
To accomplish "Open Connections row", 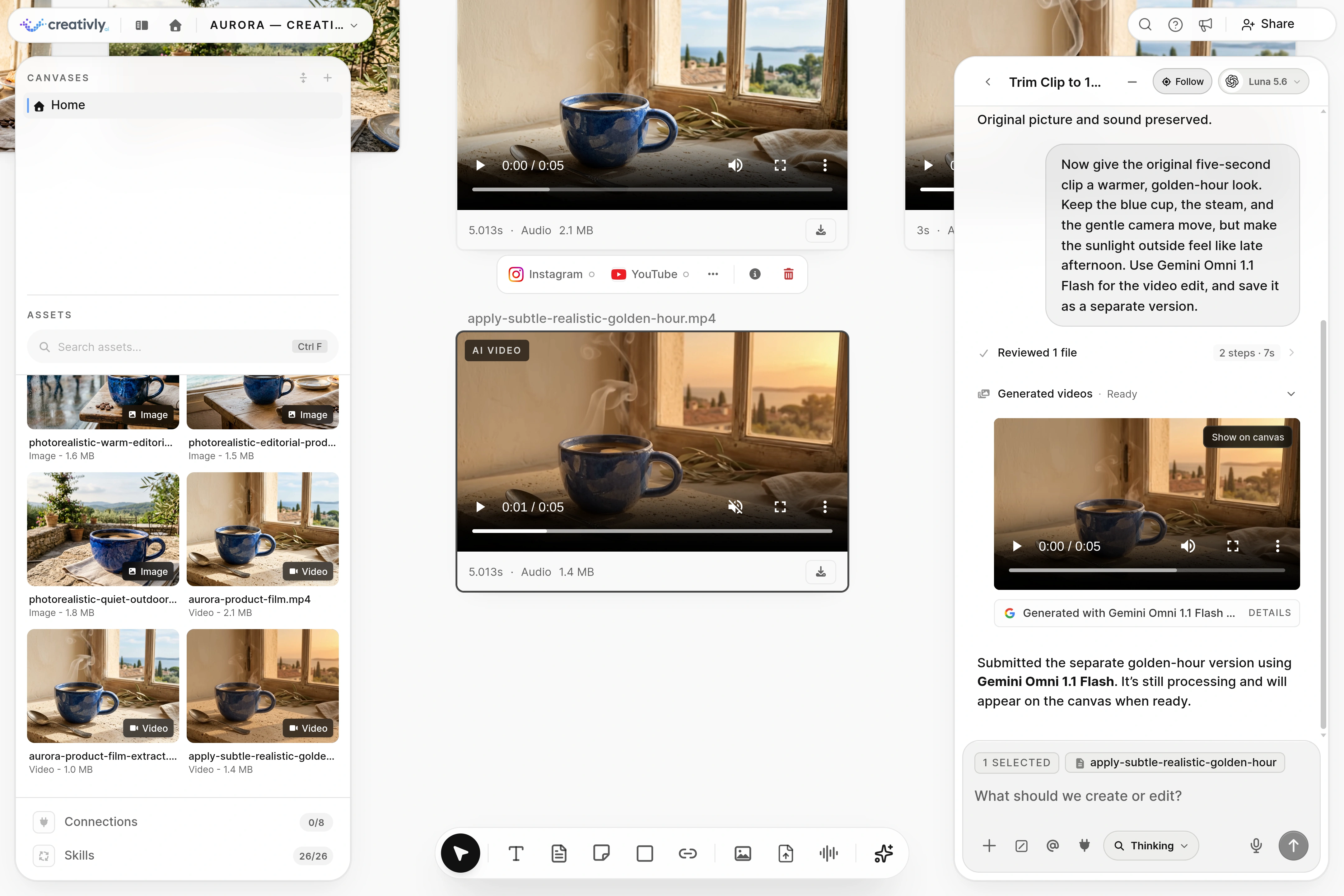I will click(x=183, y=822).
